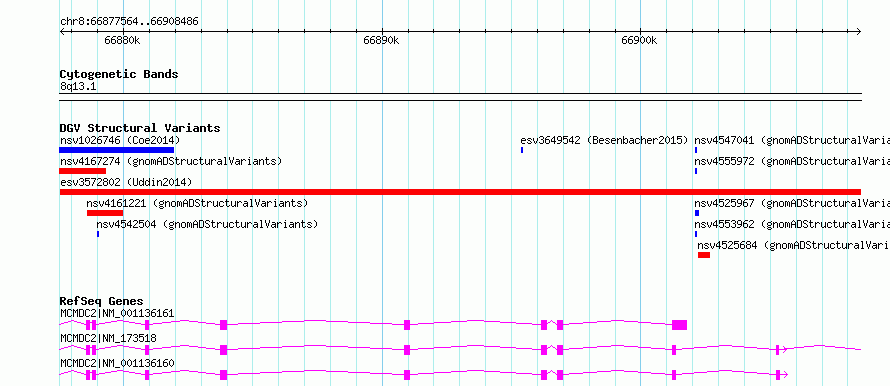This screenshot has height=386, width=890.
Task: Select the nsv4161221 variant label
Action: coord(197,203)
